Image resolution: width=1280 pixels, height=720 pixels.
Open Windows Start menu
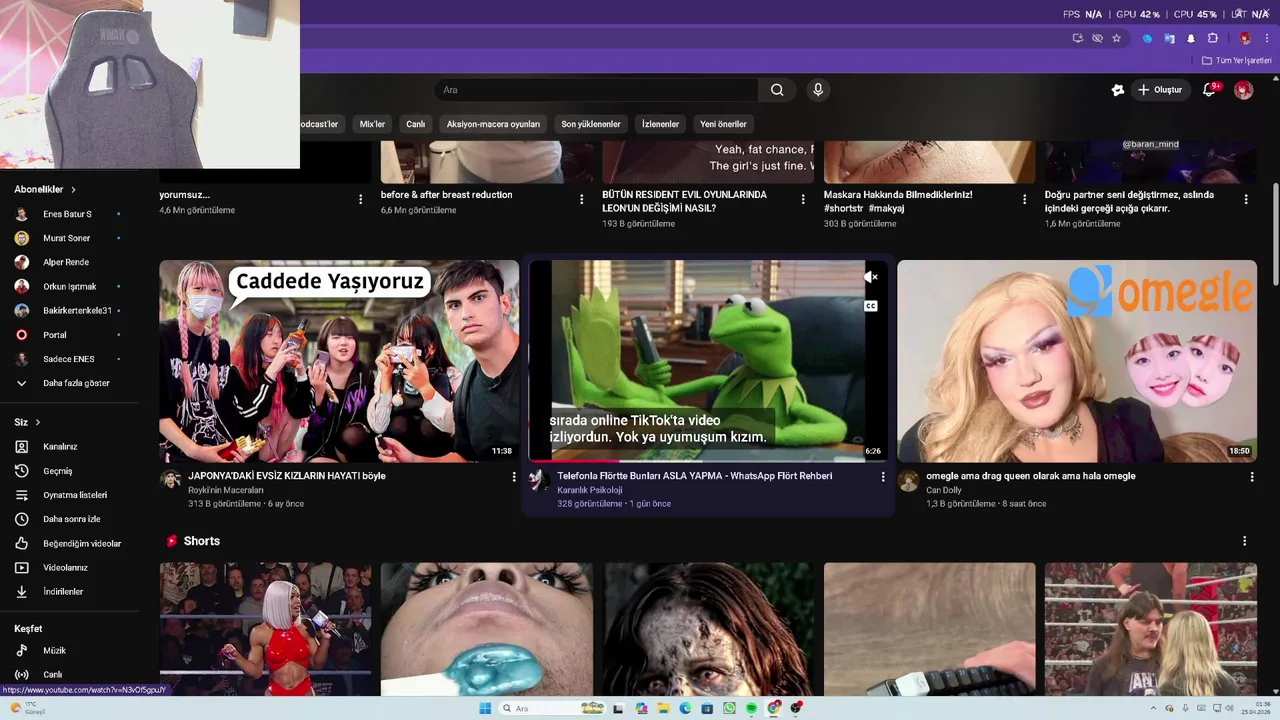485,708
